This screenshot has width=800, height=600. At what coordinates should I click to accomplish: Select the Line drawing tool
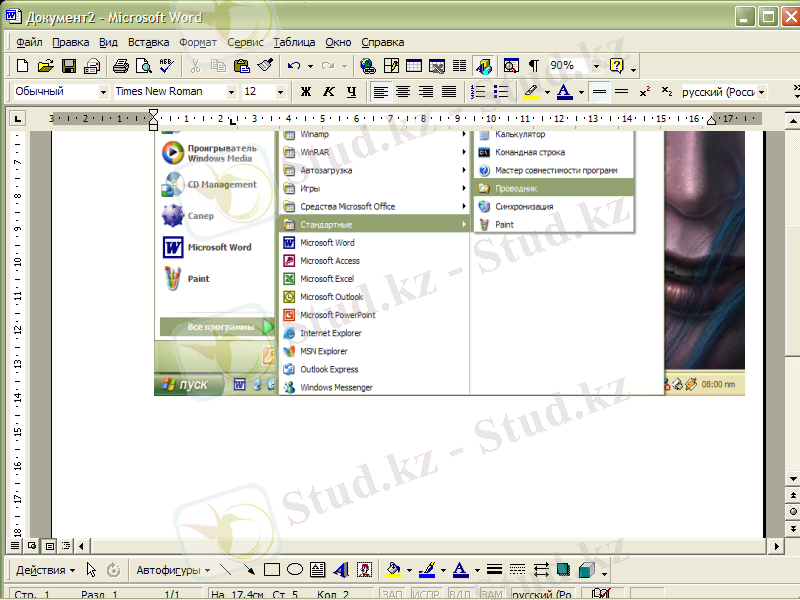[226, 569]
